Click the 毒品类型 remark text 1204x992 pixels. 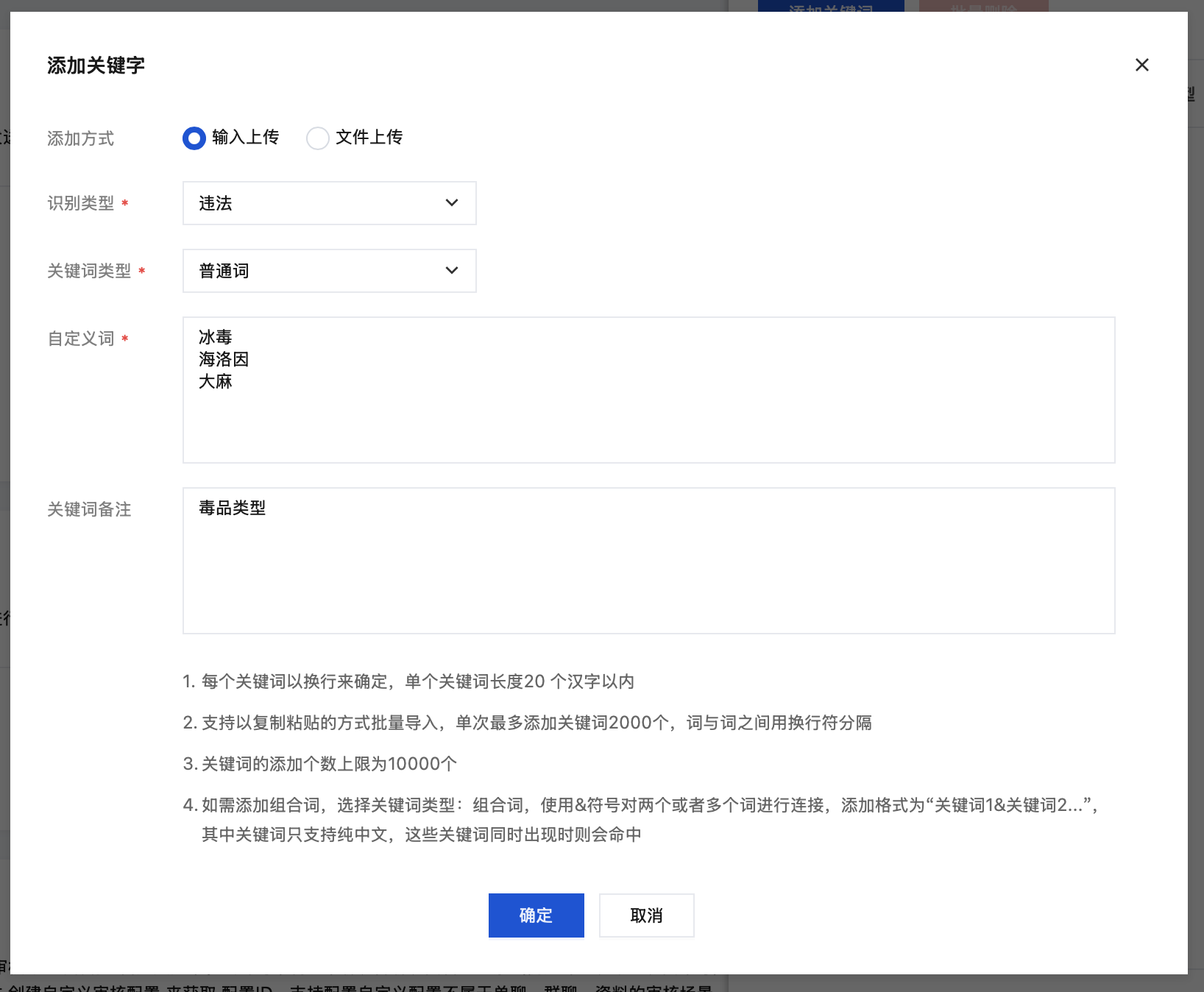pyautogui.click(x=232, y=508)
